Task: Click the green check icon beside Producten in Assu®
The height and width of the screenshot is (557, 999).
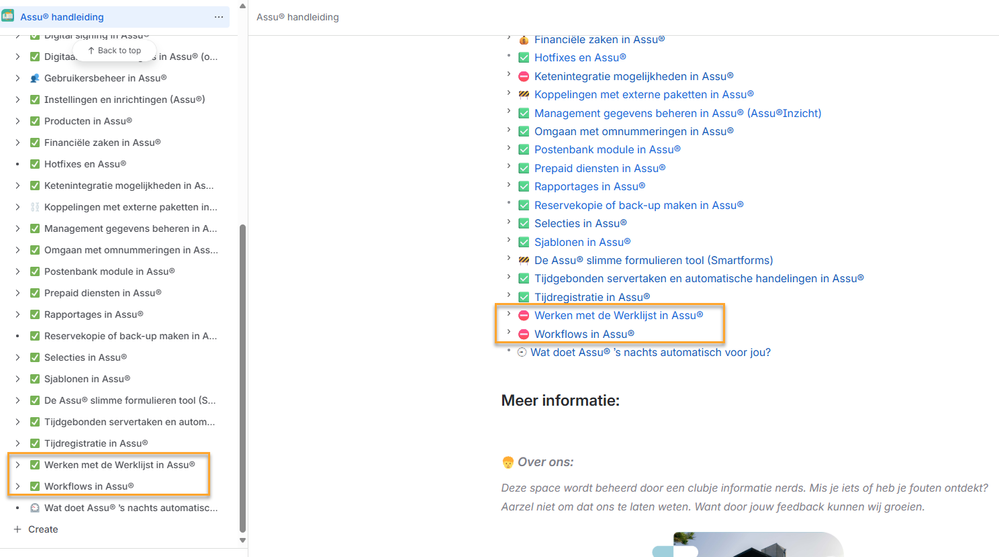Action: pyautogui.click(x=35, y=121)
